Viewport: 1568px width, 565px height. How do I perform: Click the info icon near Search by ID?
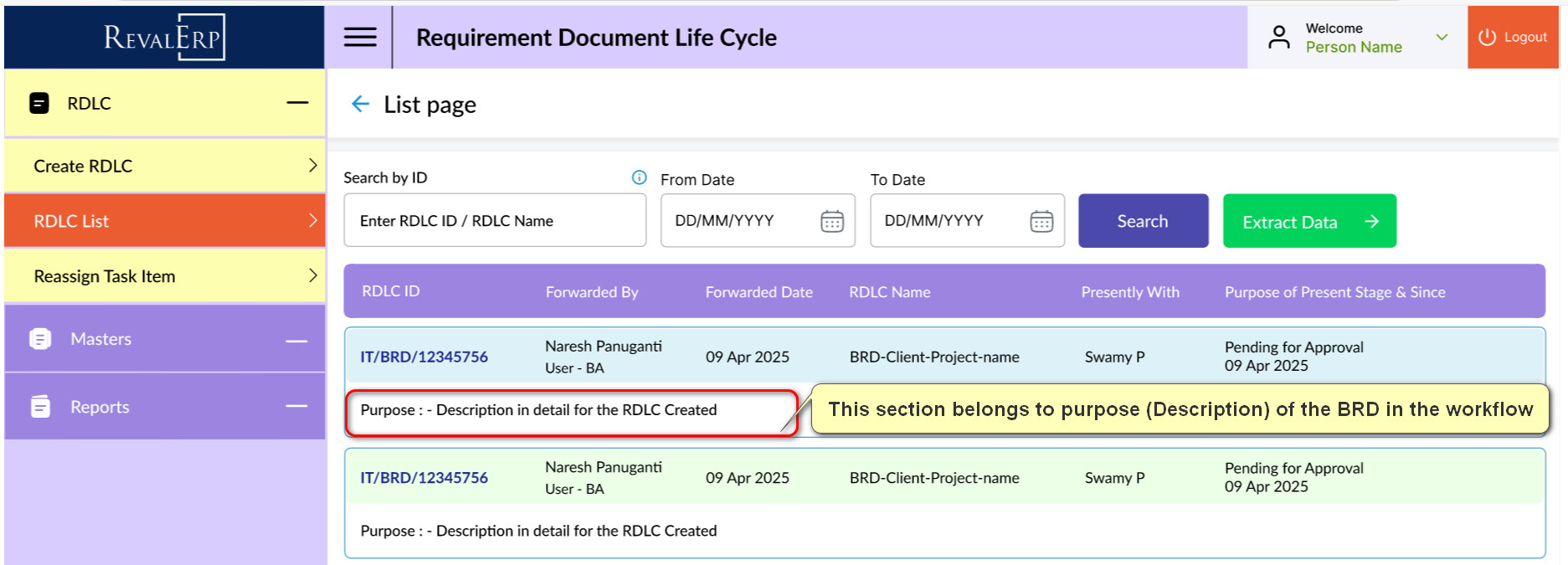[x=639, y=177]
